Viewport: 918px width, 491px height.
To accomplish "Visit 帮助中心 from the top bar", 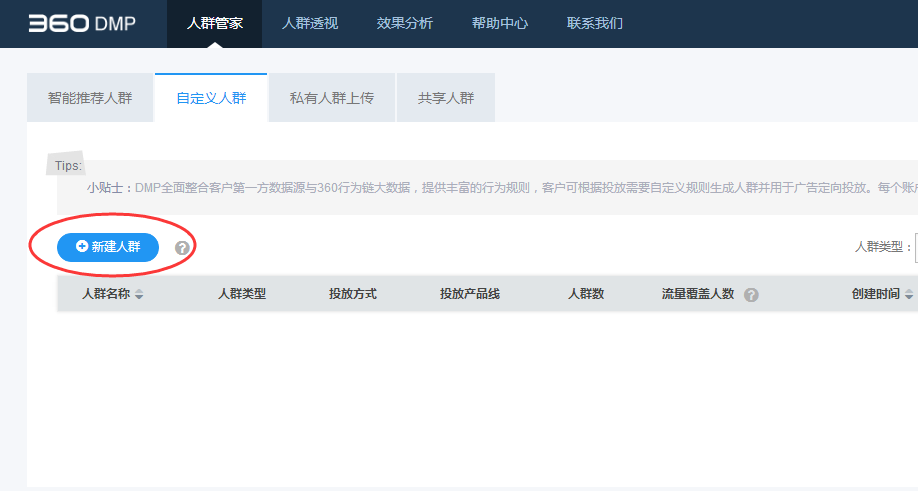I will (500, 24).
